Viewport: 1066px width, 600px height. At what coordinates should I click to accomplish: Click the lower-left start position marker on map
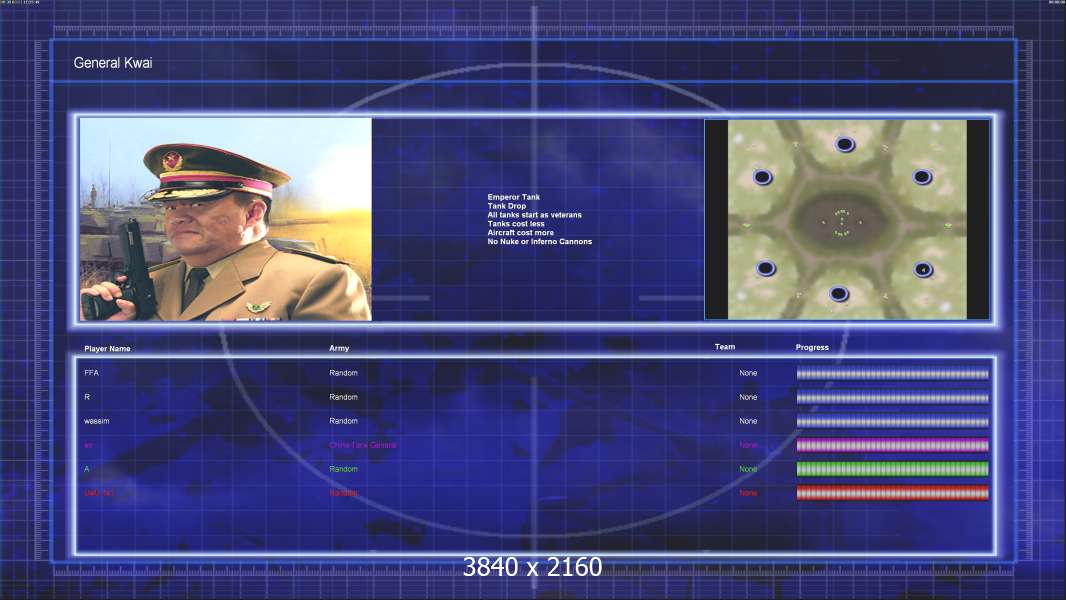coord(766,268)
